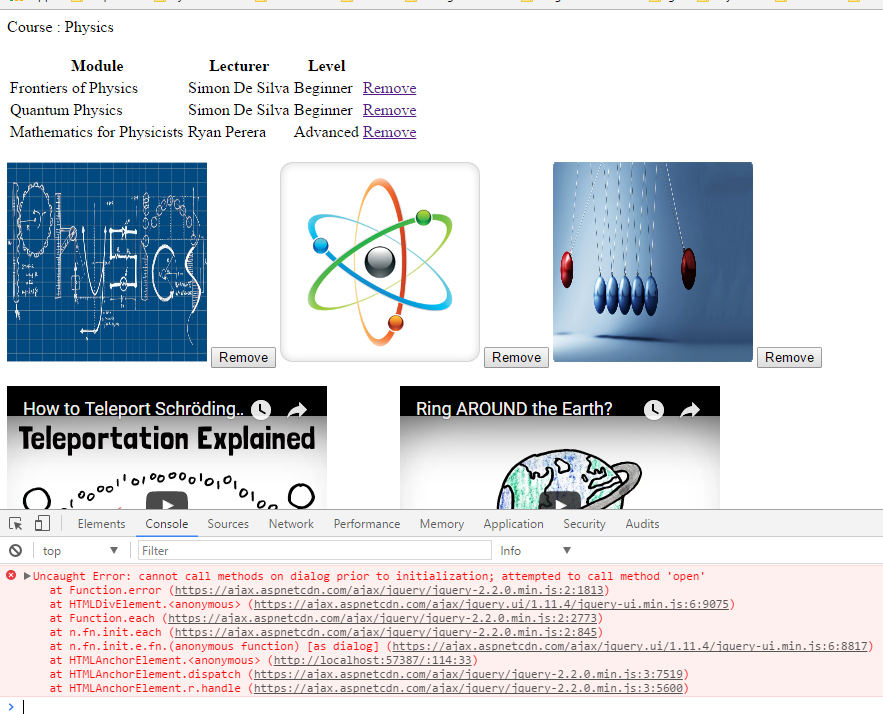Open the Performance tab

point(367,524)
